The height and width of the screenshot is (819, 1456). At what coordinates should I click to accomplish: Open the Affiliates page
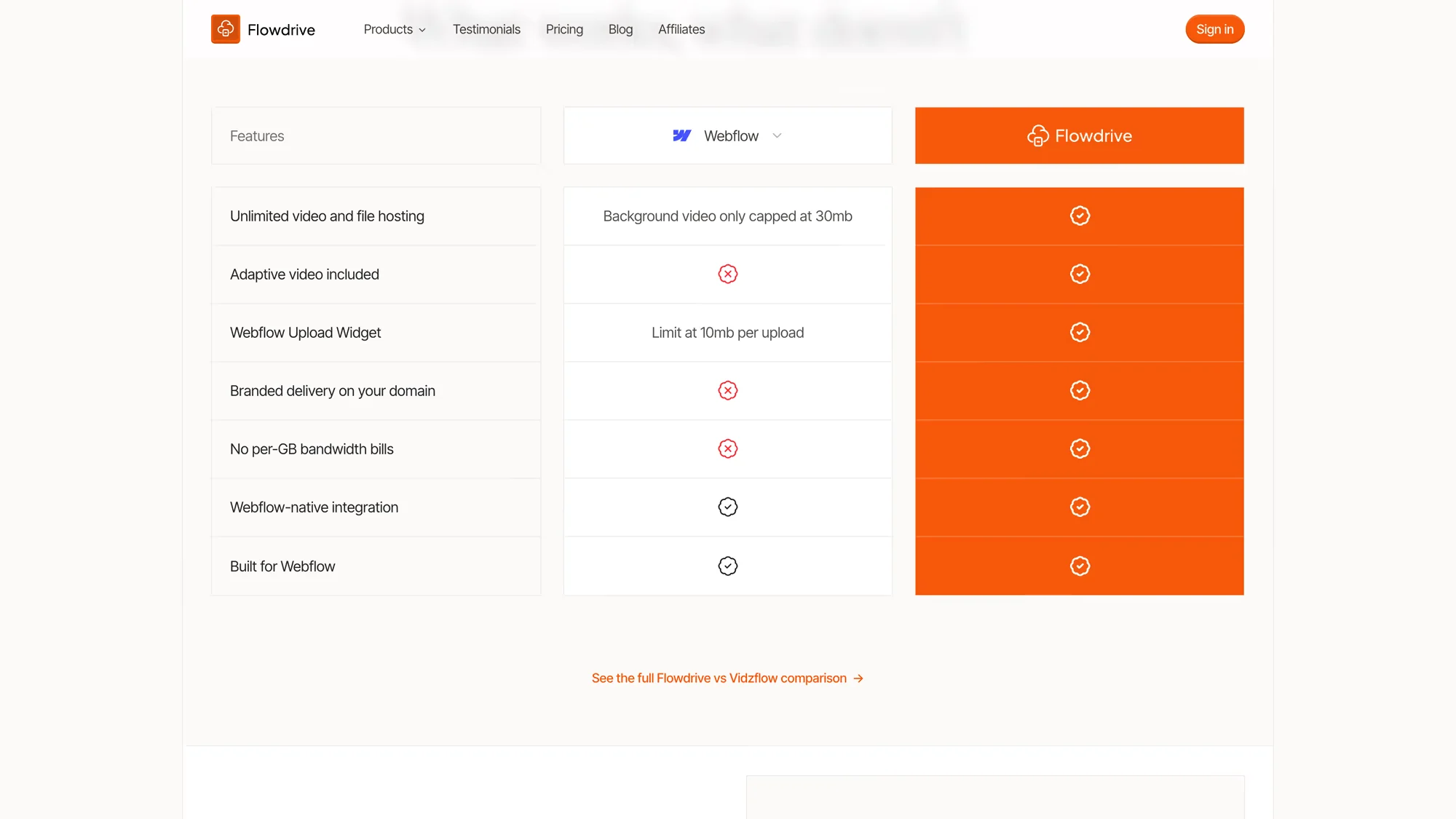pos(681,29)
